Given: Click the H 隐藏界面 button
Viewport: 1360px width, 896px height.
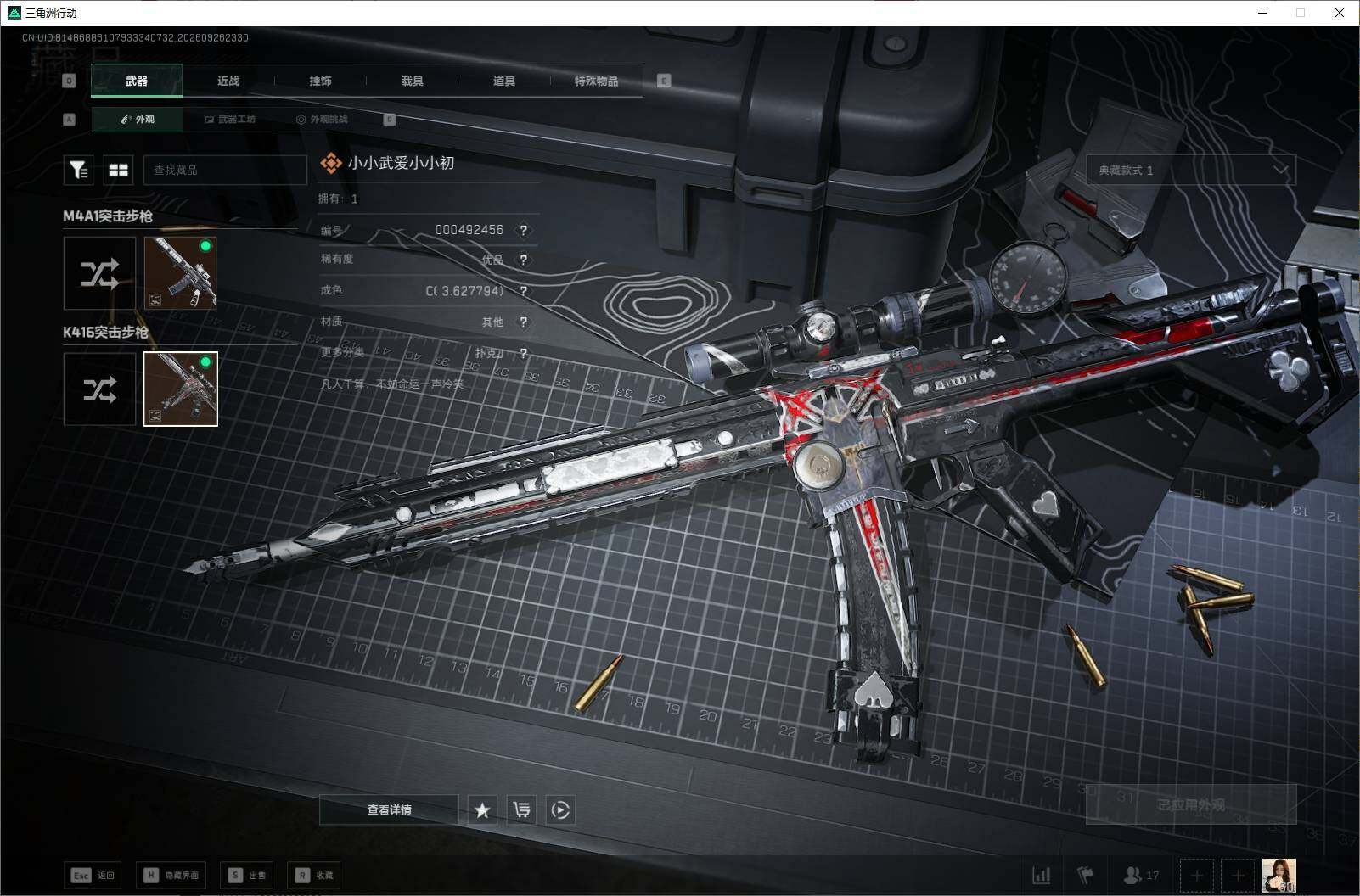Looking at the screenshot, I should point(171,875).
